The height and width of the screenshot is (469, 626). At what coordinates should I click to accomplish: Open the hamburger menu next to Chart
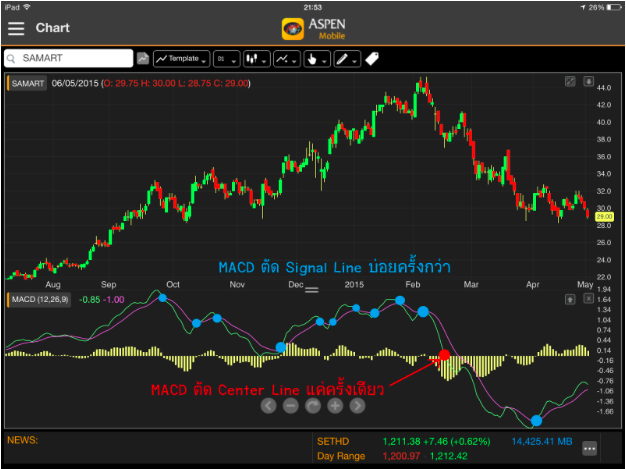(16, 27)
